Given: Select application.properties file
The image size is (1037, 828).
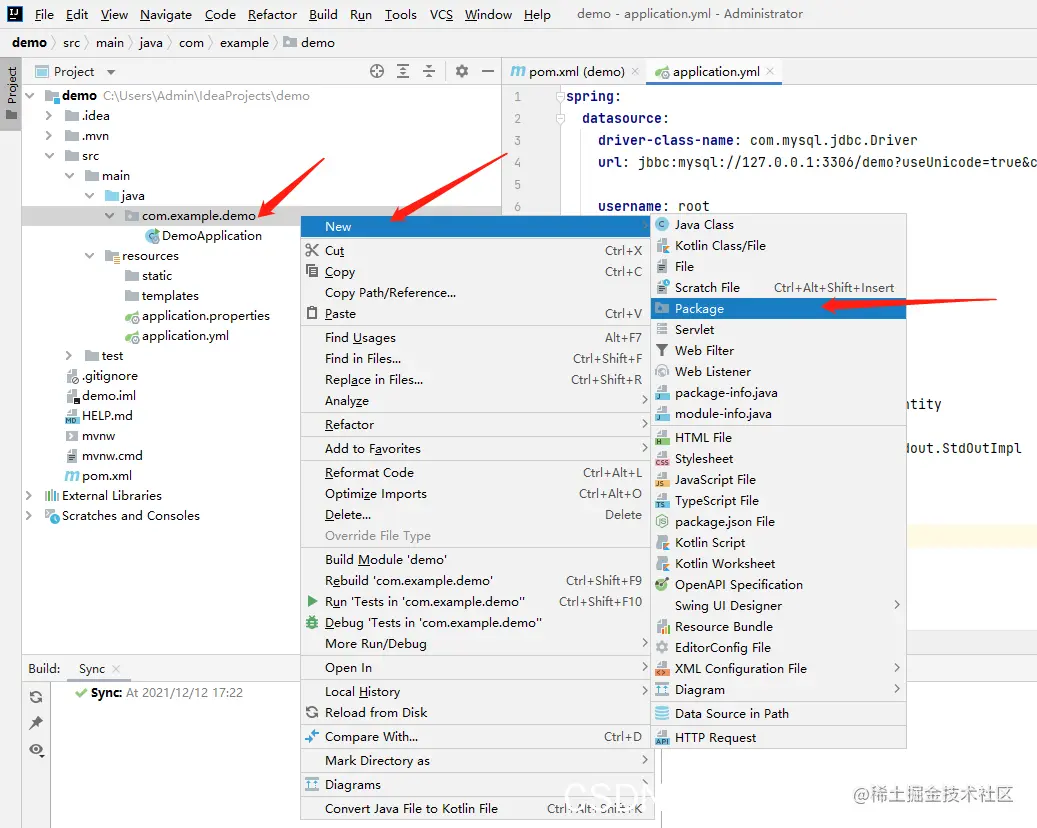Looking at the screenshot, I should (x=206, y=316).
